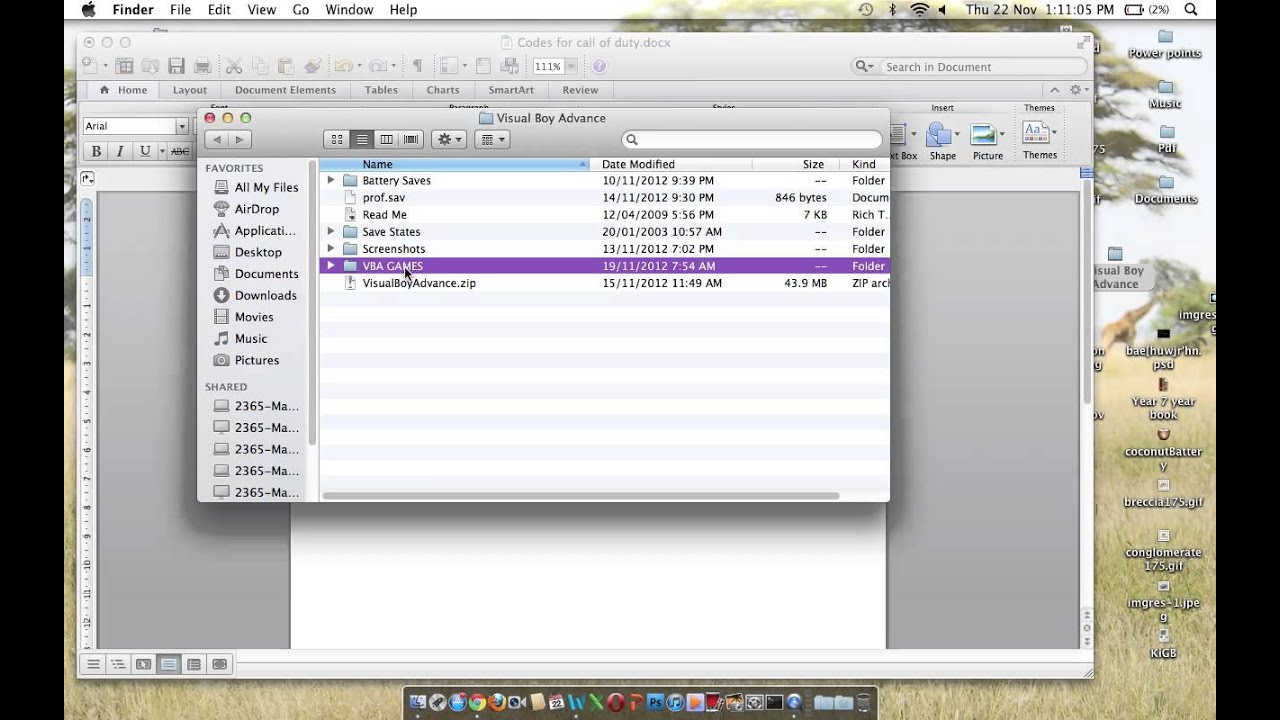This screenshot has height=720, width=1280.
Task: Switch Finder to column view
Action: (386, 139)
